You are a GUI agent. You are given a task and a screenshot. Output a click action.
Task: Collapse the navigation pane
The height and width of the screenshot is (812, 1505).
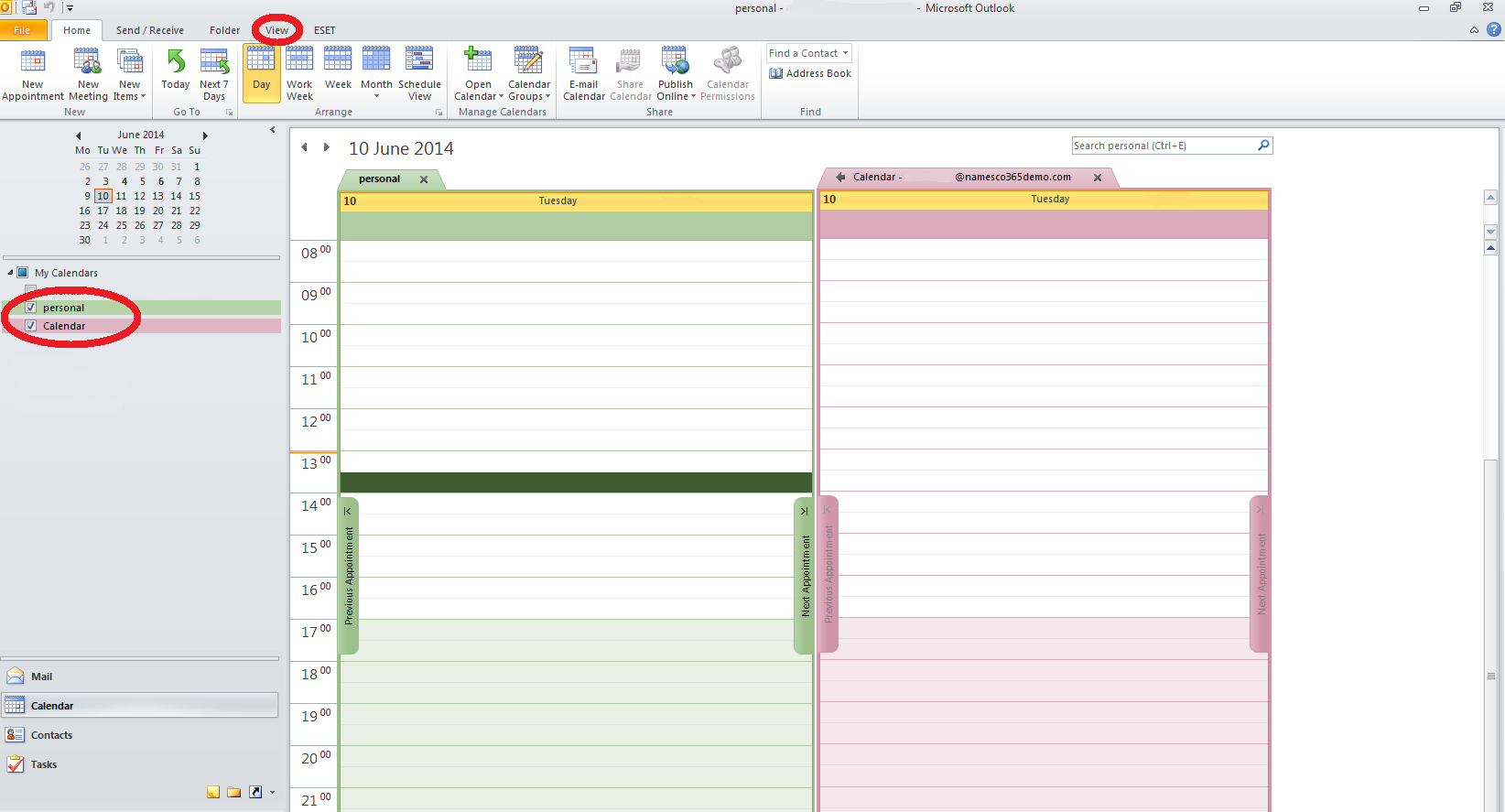pos(273,130)
